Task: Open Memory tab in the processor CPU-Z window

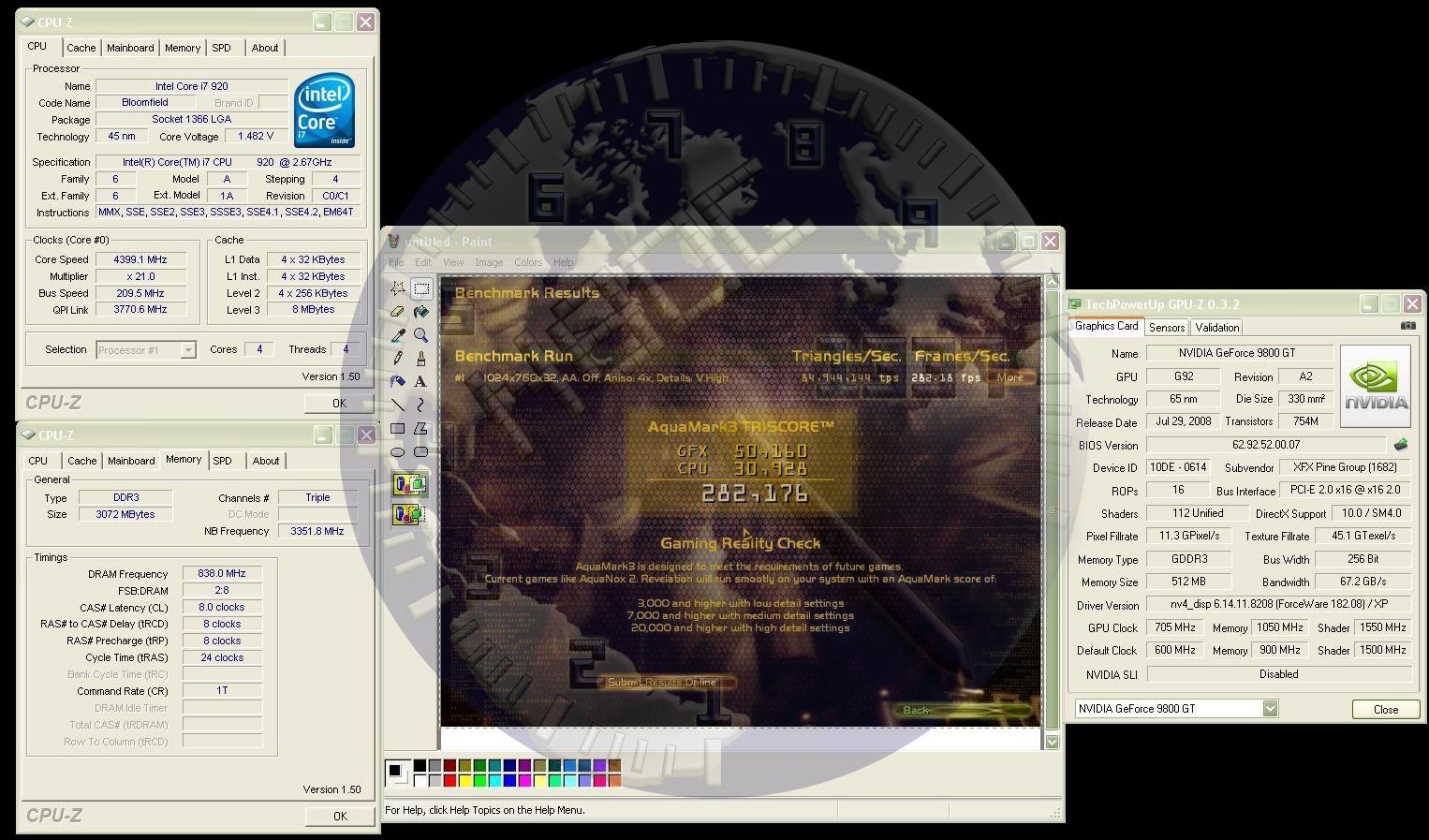Action: tap(183, 48)
